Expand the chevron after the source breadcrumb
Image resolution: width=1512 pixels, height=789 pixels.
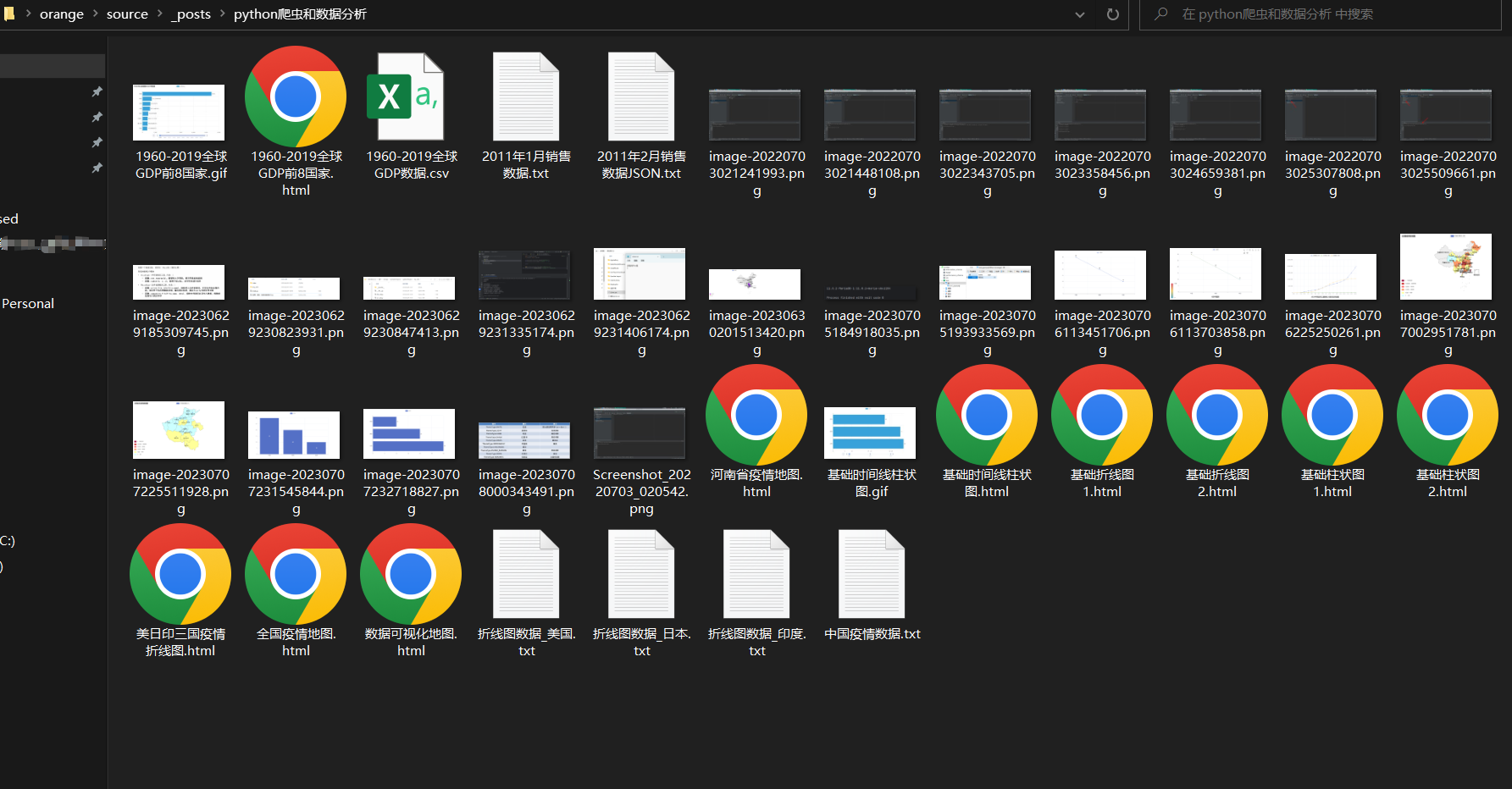pos(159,14)
